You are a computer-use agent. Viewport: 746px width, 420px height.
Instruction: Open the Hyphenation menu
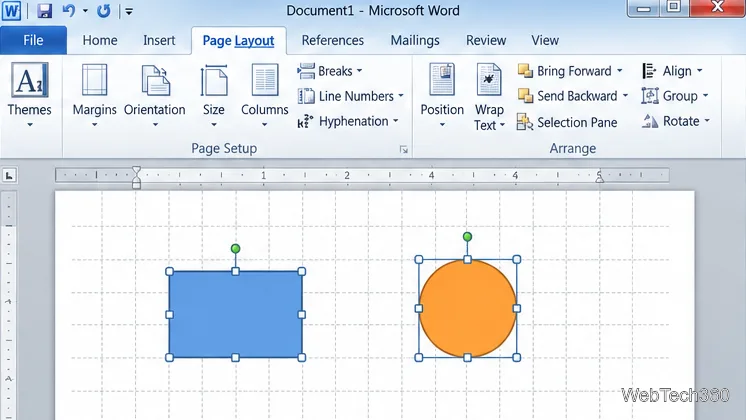pos(348,121)
